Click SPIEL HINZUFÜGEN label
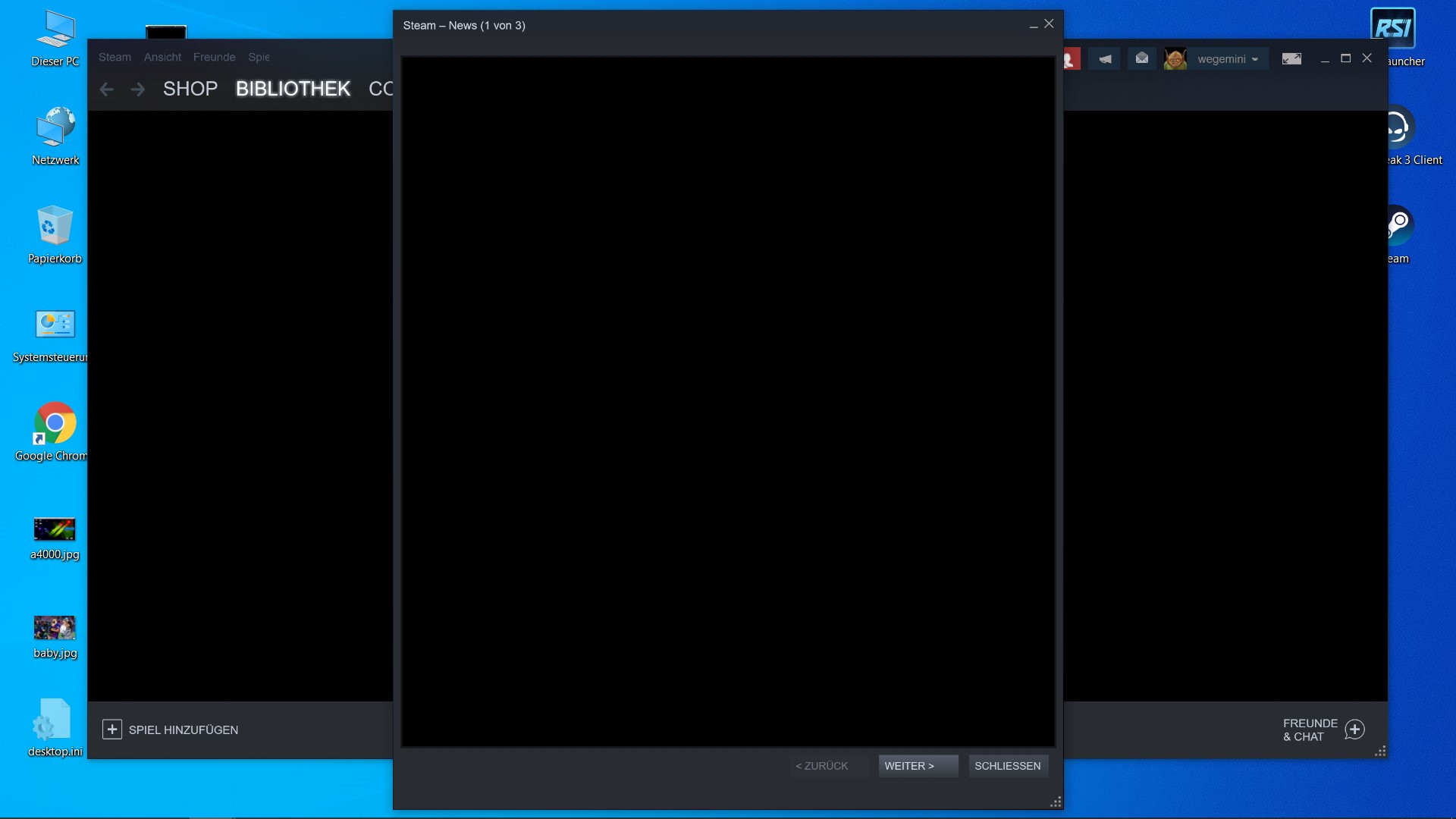 (184, 730)
